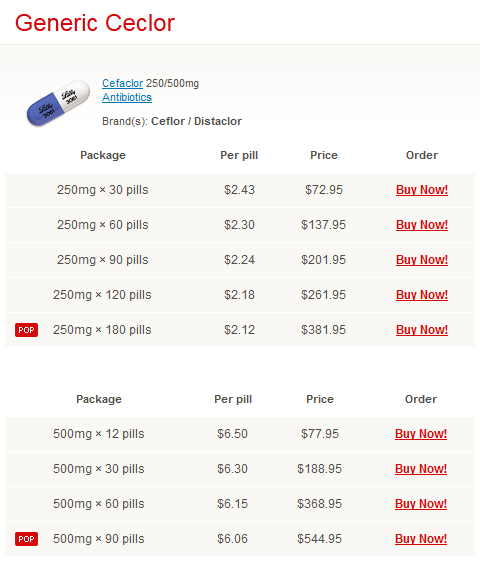Buy Now for 250mg × 30 pills

click(x=422, y=190)
